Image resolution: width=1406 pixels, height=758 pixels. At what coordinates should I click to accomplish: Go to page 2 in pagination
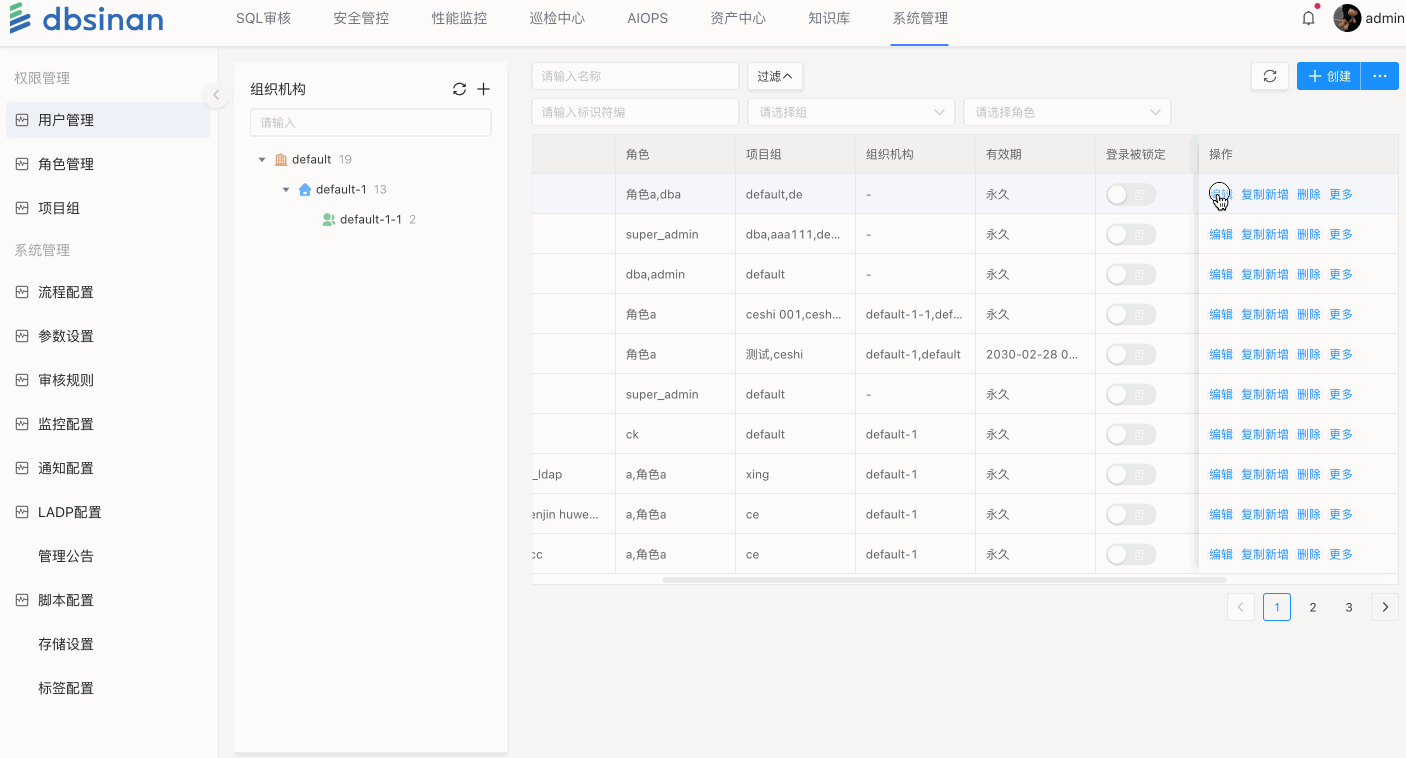[x=1313, y=607]
